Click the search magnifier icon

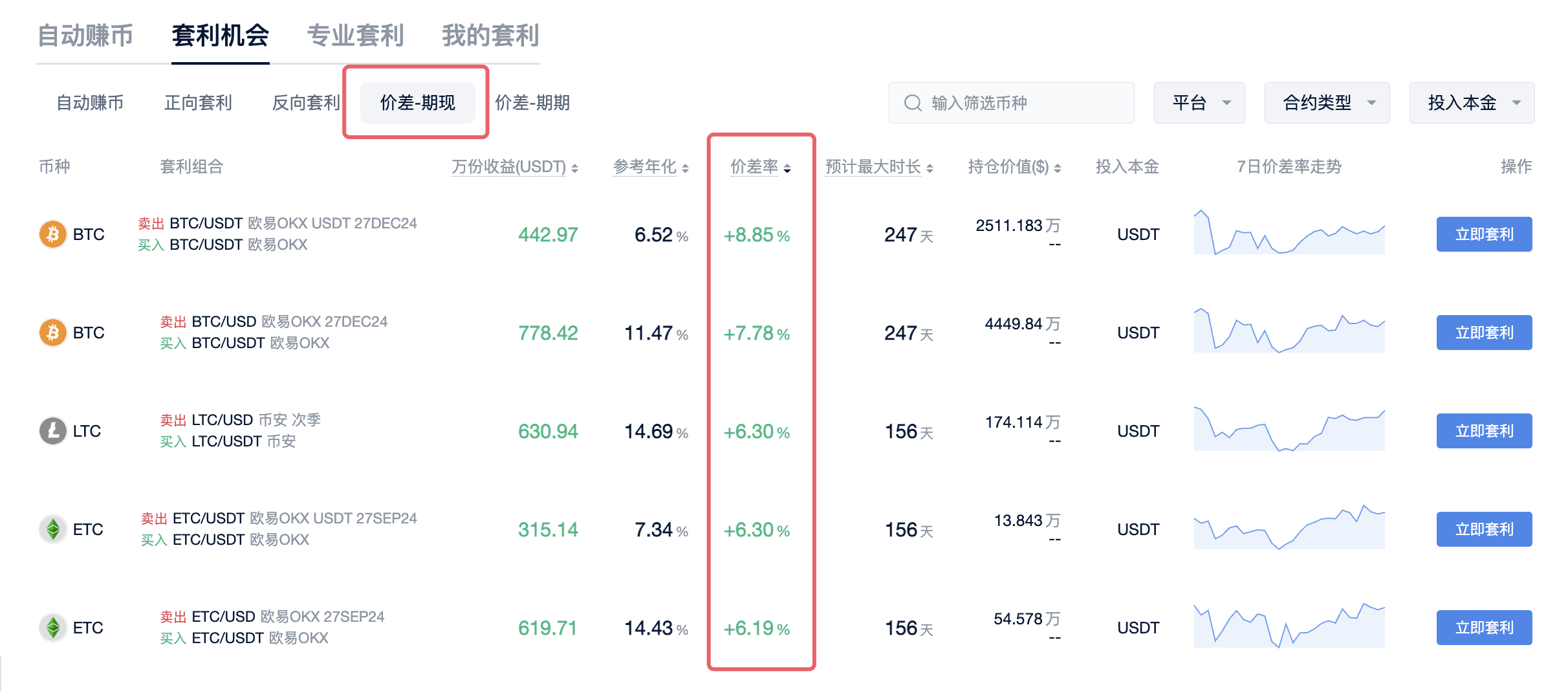(x=913, y=103)
